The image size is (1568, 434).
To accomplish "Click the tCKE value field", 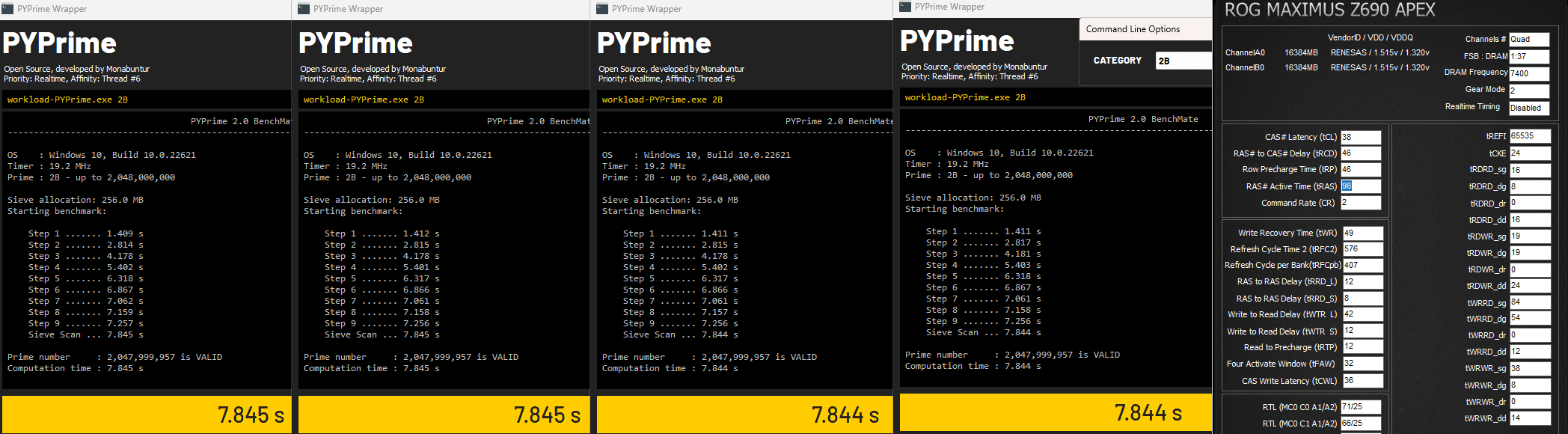I will [1530, 153].
